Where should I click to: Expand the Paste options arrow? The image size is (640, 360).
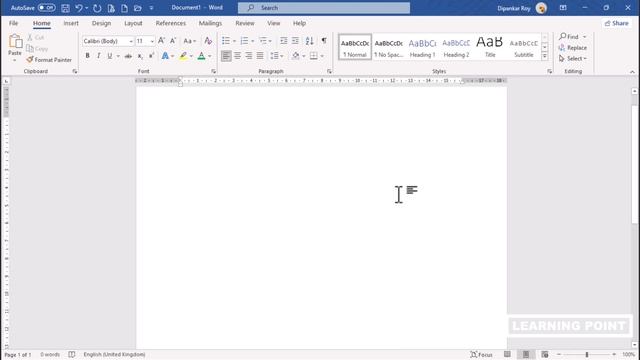tap(15, 60)
